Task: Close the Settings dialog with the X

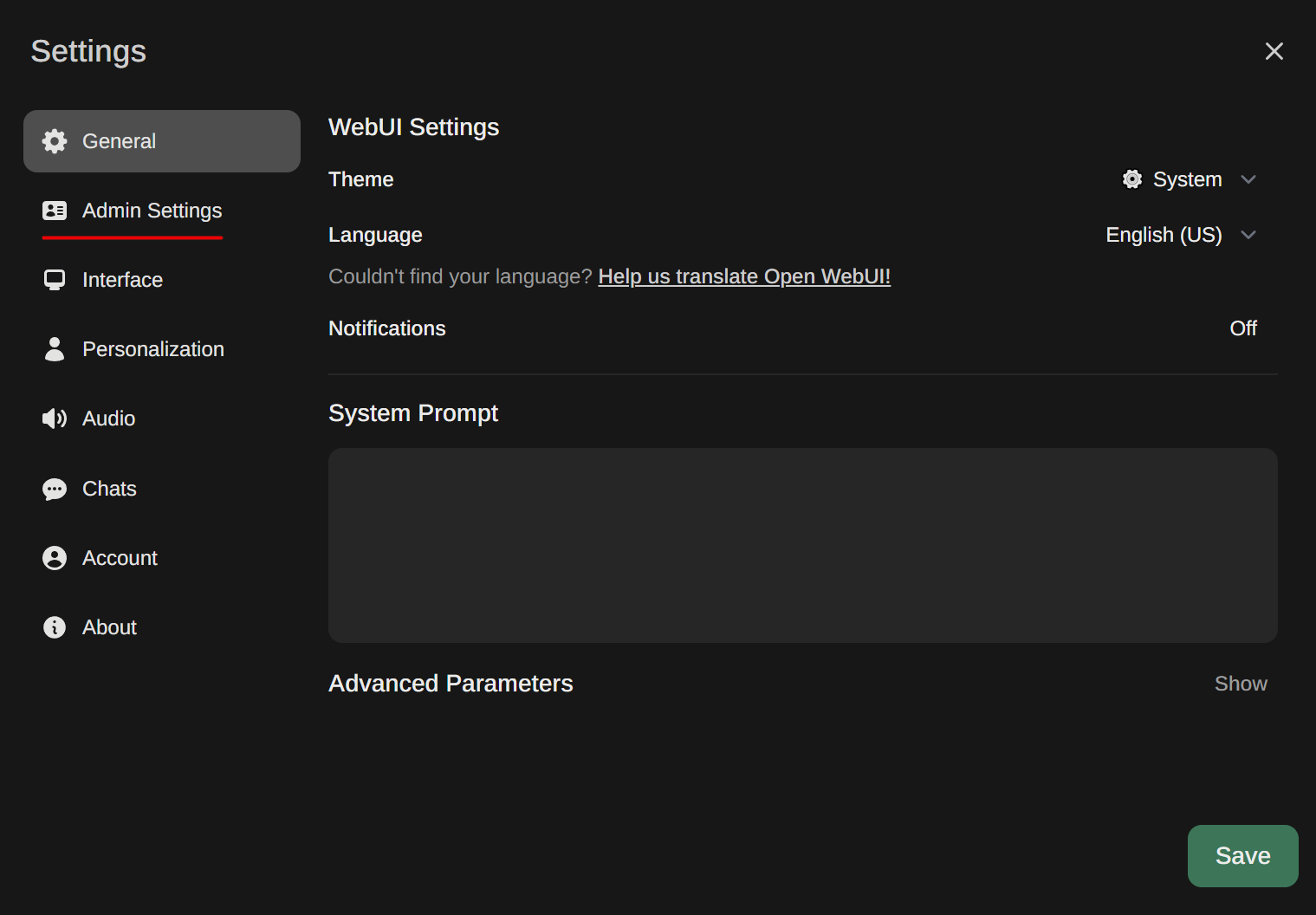Action: click(x=1274, y=51)
